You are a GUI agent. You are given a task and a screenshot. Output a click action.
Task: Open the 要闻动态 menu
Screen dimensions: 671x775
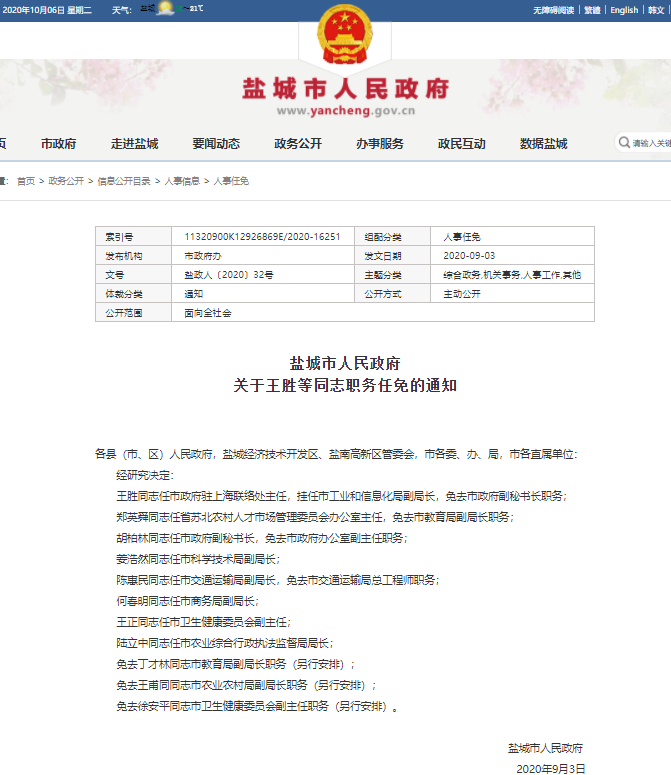(x=216, y=144)
